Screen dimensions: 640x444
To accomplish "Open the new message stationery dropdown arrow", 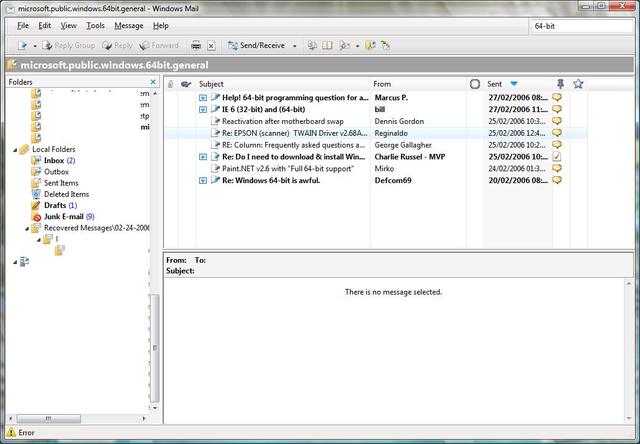I will [x=35, y=46].
